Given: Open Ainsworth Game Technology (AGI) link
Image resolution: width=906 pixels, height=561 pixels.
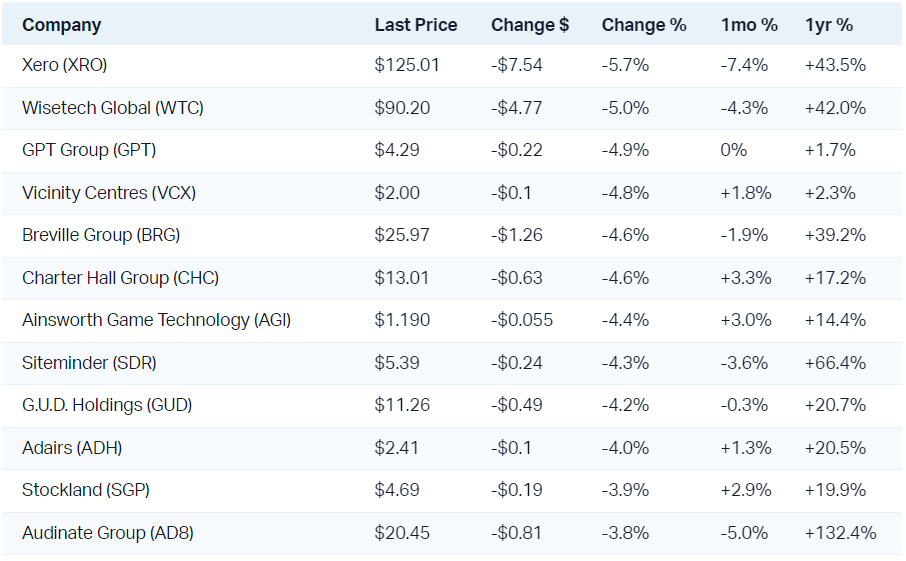Looking at the screenshot, I should pyautogui.click(x=156, y=320).
